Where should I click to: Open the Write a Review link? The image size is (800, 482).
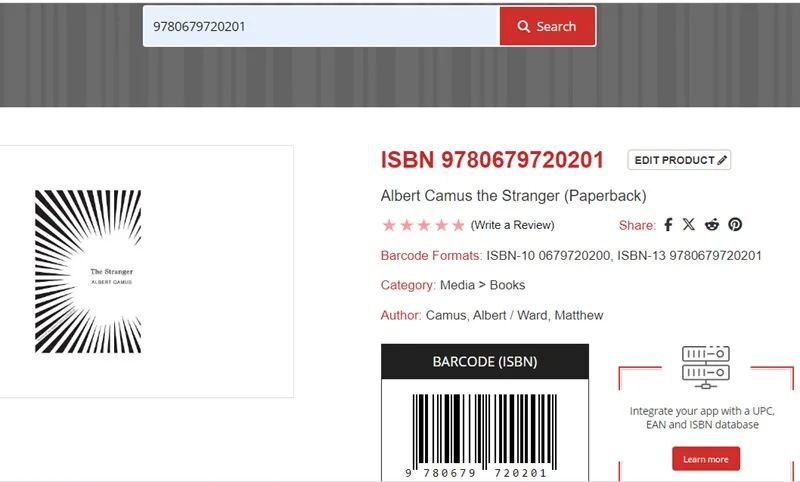(x=512, y=225)
